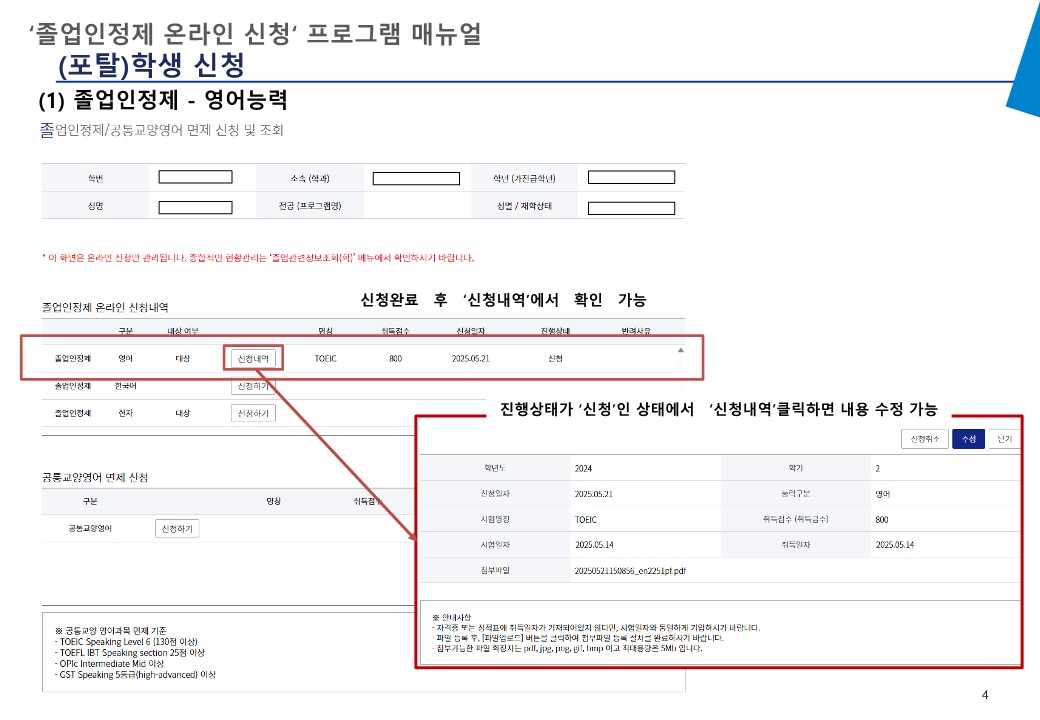This screenshot has width=1040, height=720.
Task: Click the 학번 label cell
Action: 96,178
